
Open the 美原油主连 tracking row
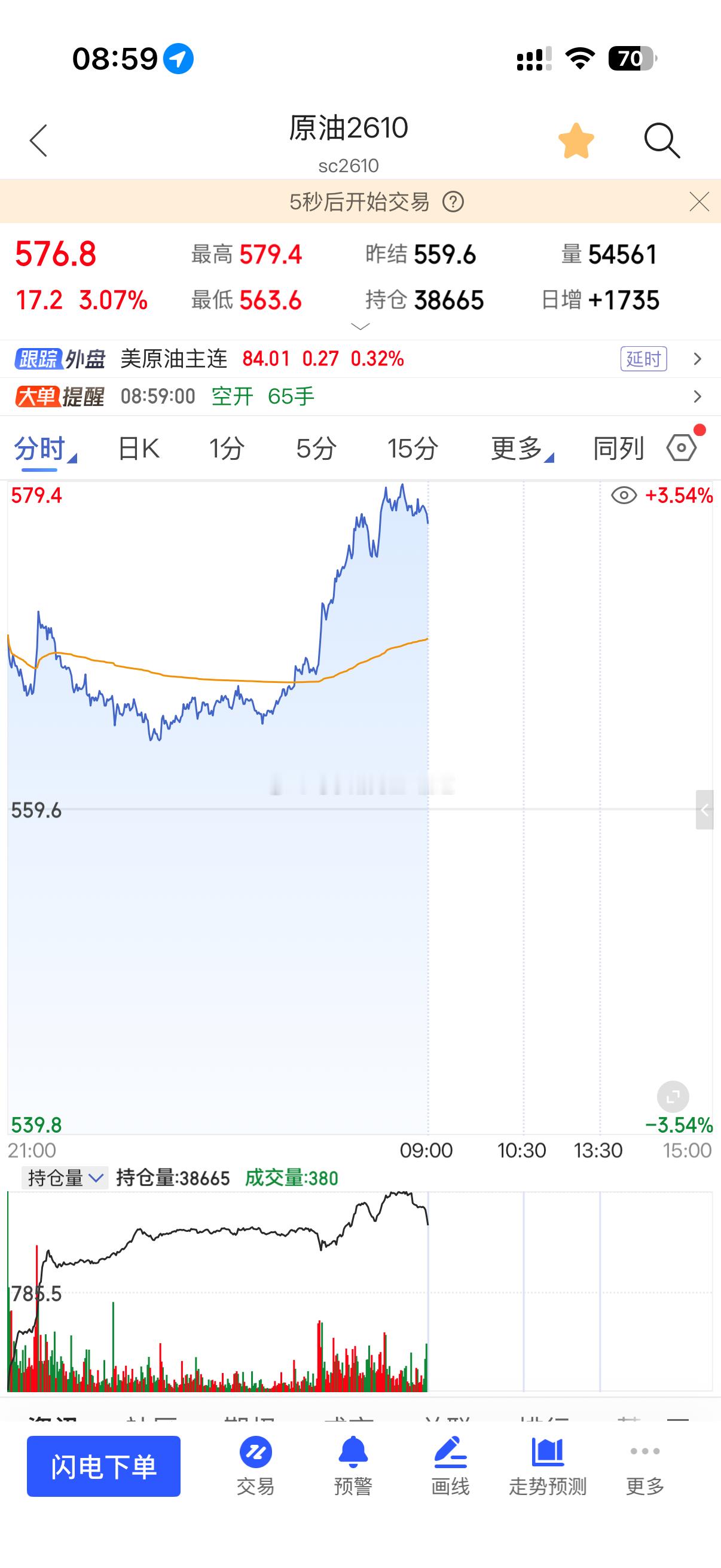pyautogui.click(x=360, y=359)
